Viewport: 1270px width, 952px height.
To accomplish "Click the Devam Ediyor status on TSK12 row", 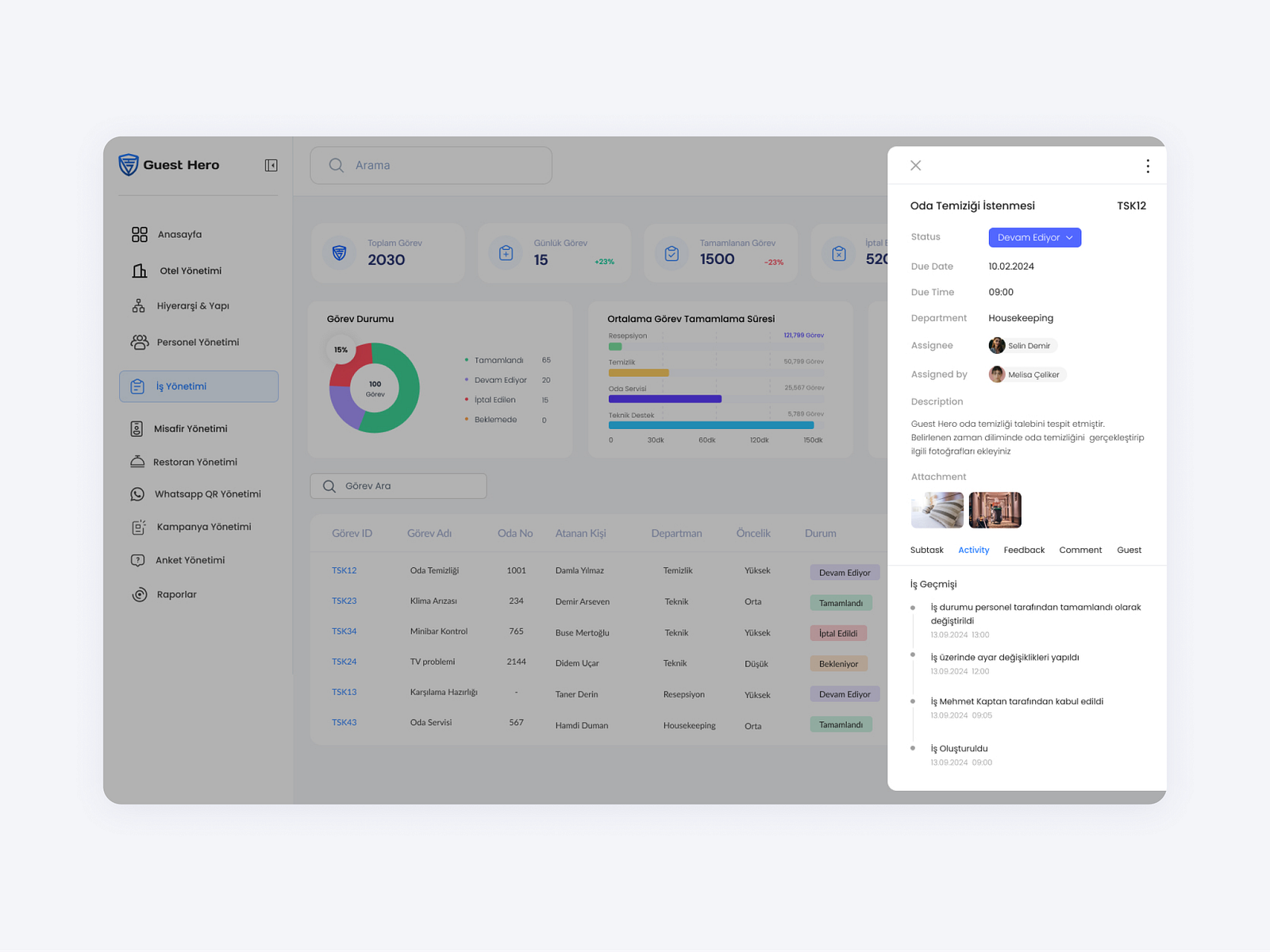I will click(x=844, y=572).
